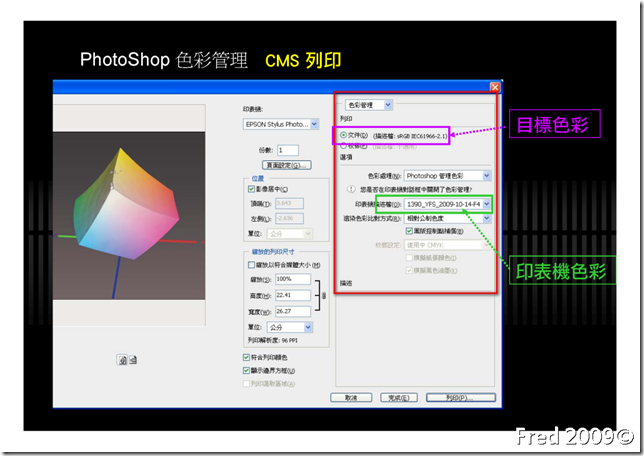
Task: Click the 取消 (Cancel) button
Action: coord(351,398)
